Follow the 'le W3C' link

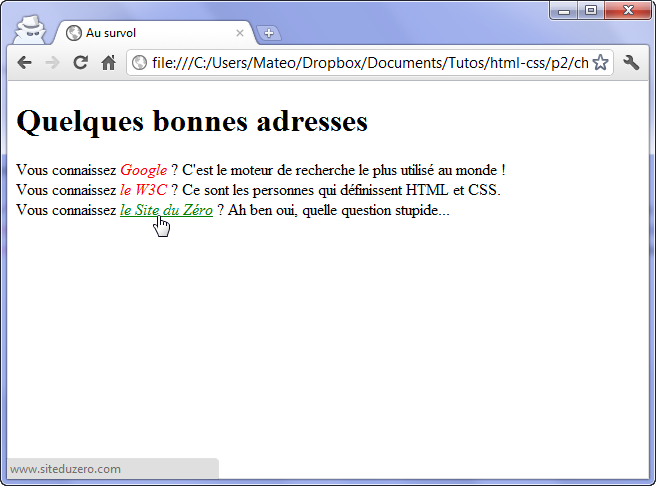(144, 190)
